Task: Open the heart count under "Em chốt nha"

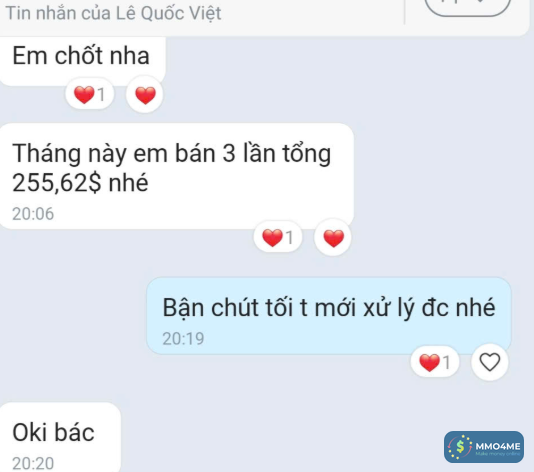Action: [90, 94]
